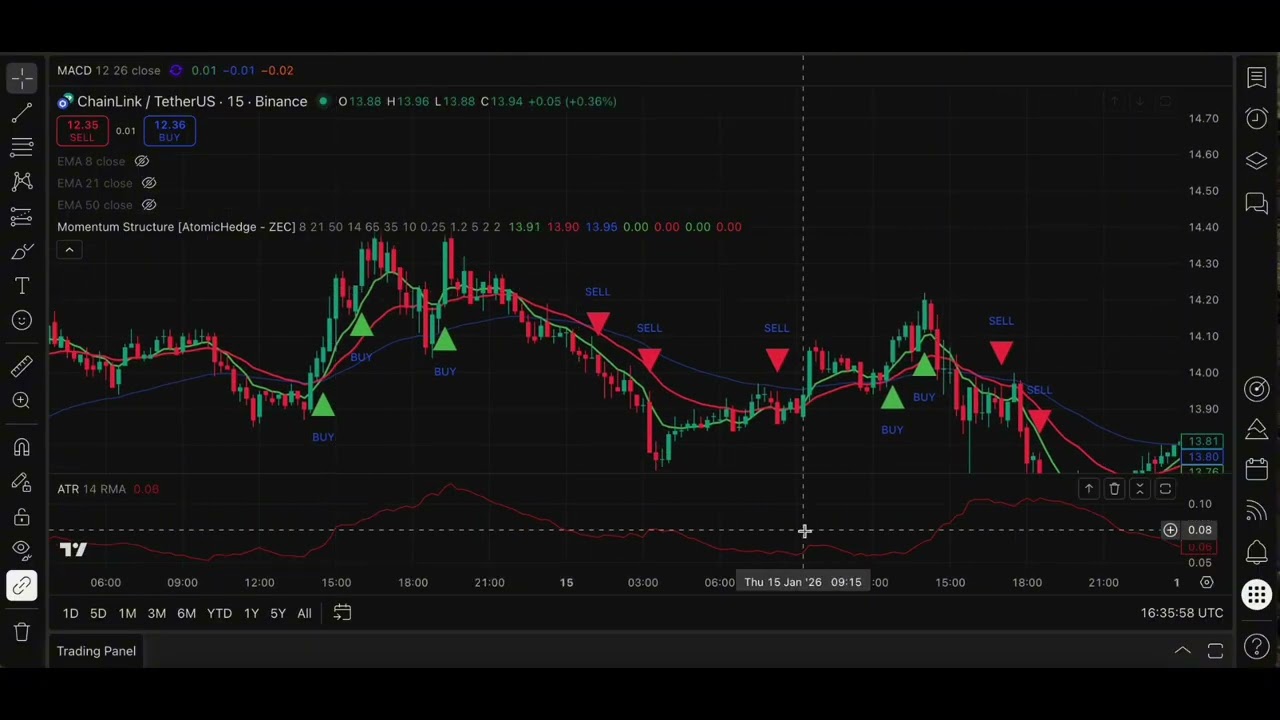
Task: Select the text annotation tool
Action: [22, 286]
